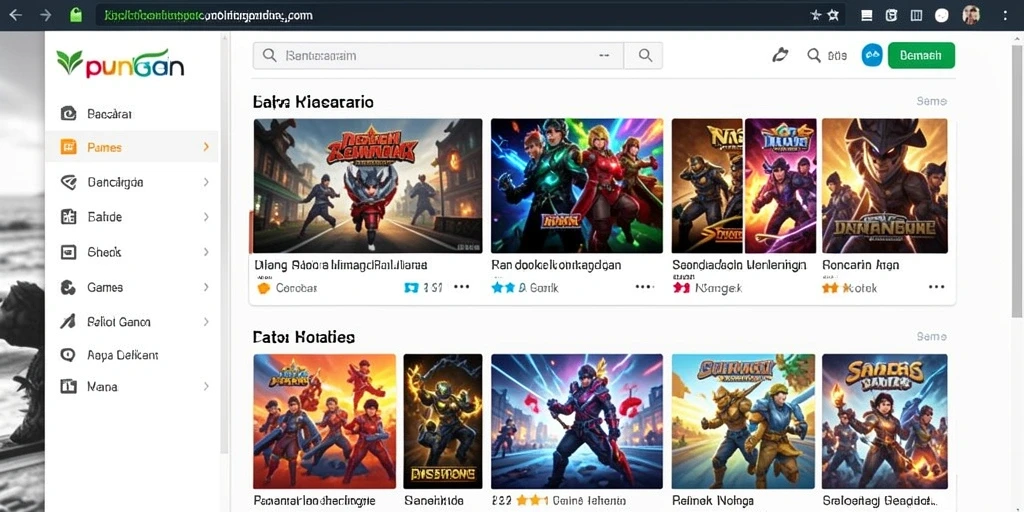The height and width of the screenshot is (512, 1024).
Task: Click the outlined bookmark star icon
Action: (833, 15)
